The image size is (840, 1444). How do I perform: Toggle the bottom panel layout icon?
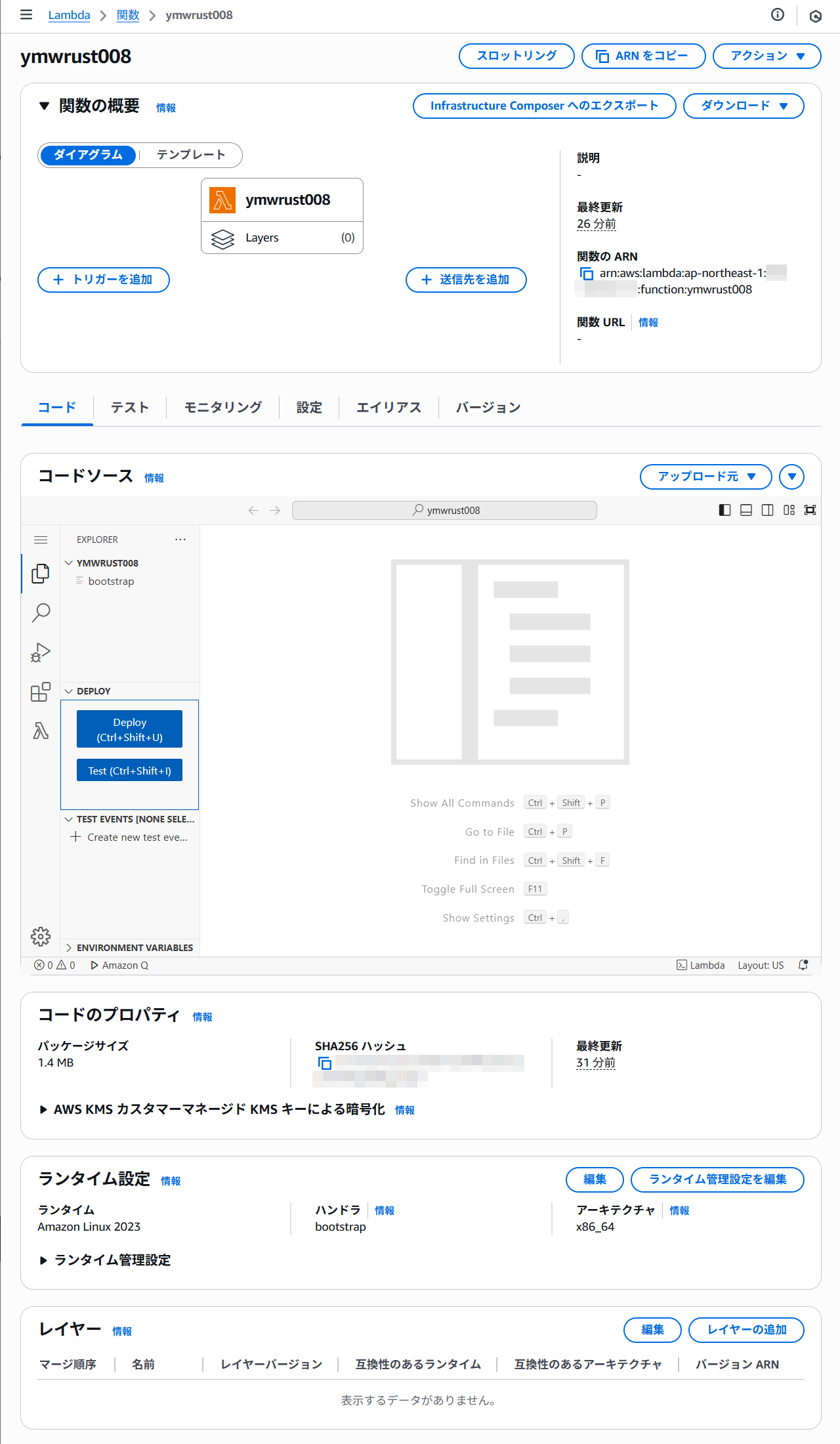[746, 510]
